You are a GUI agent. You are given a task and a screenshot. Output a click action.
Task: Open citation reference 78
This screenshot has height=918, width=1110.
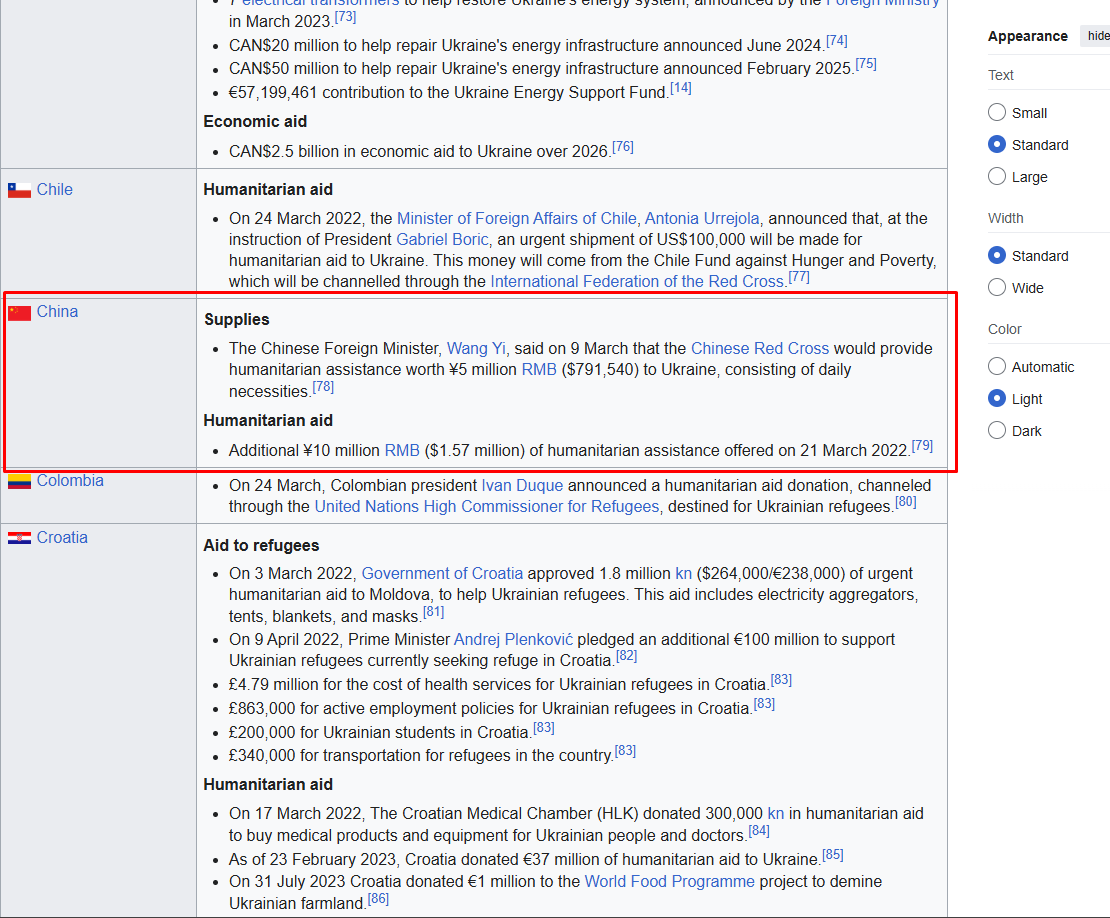coord(323,386)
